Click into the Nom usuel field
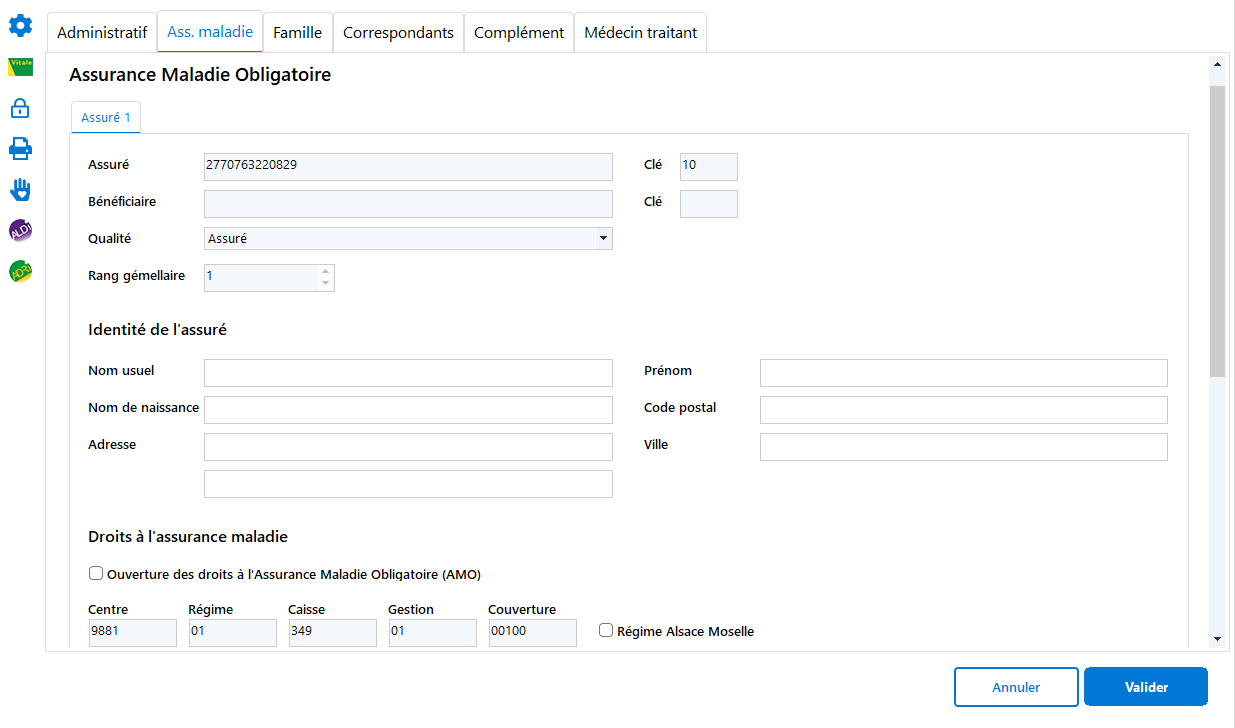1235x728 pixels. tap(408, 373)
